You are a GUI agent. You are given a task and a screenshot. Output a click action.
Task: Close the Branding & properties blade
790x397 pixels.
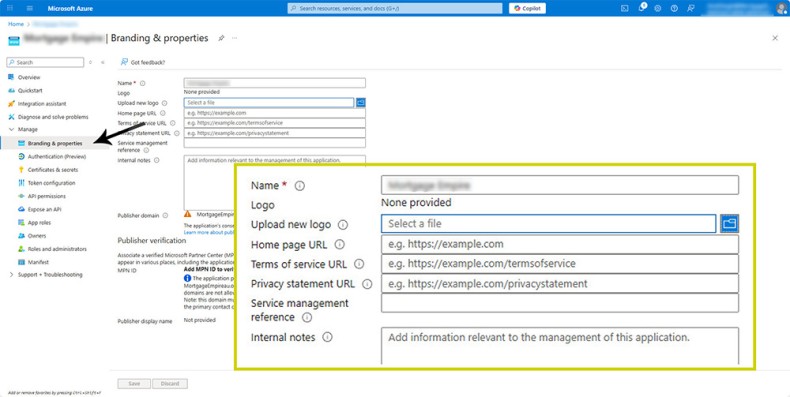pyautogui.click(x=775, y=38)
